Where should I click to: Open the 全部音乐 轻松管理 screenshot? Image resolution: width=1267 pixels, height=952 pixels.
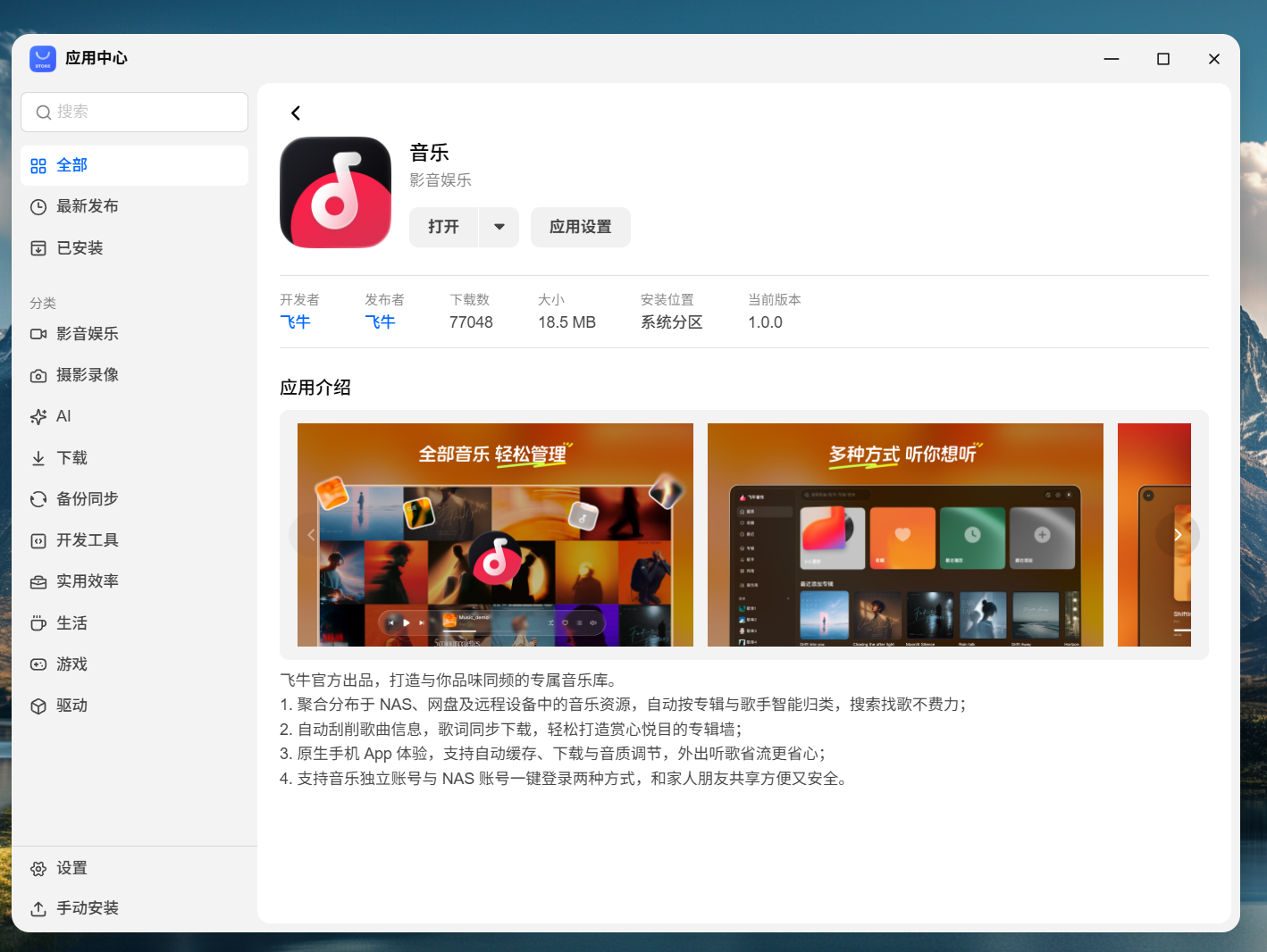pyautogui.click(x=495, y=535)
